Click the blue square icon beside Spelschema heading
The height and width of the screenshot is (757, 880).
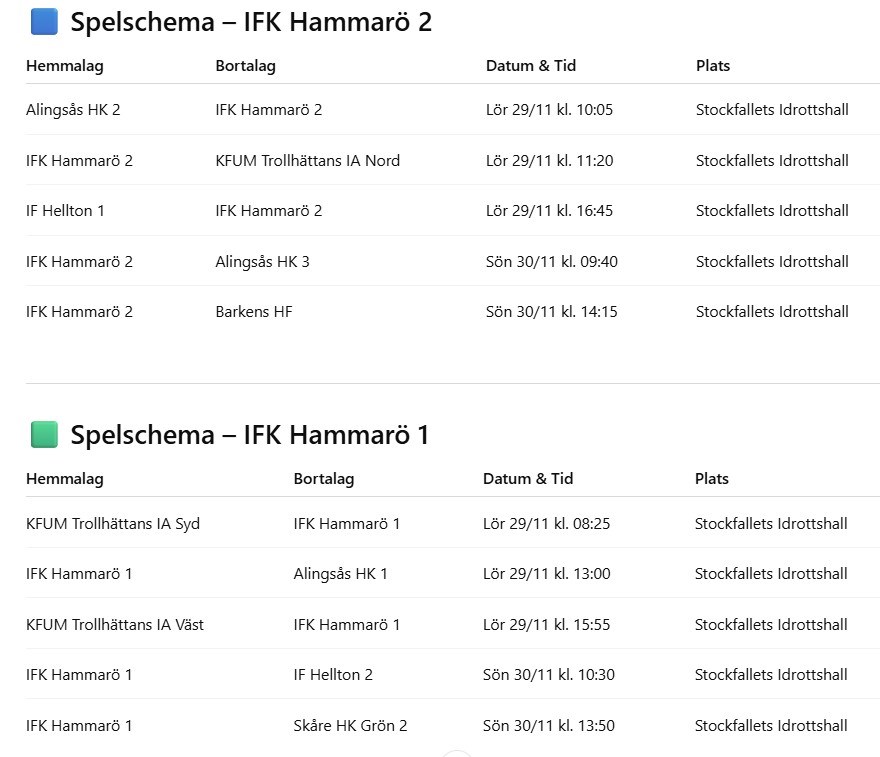44,22
